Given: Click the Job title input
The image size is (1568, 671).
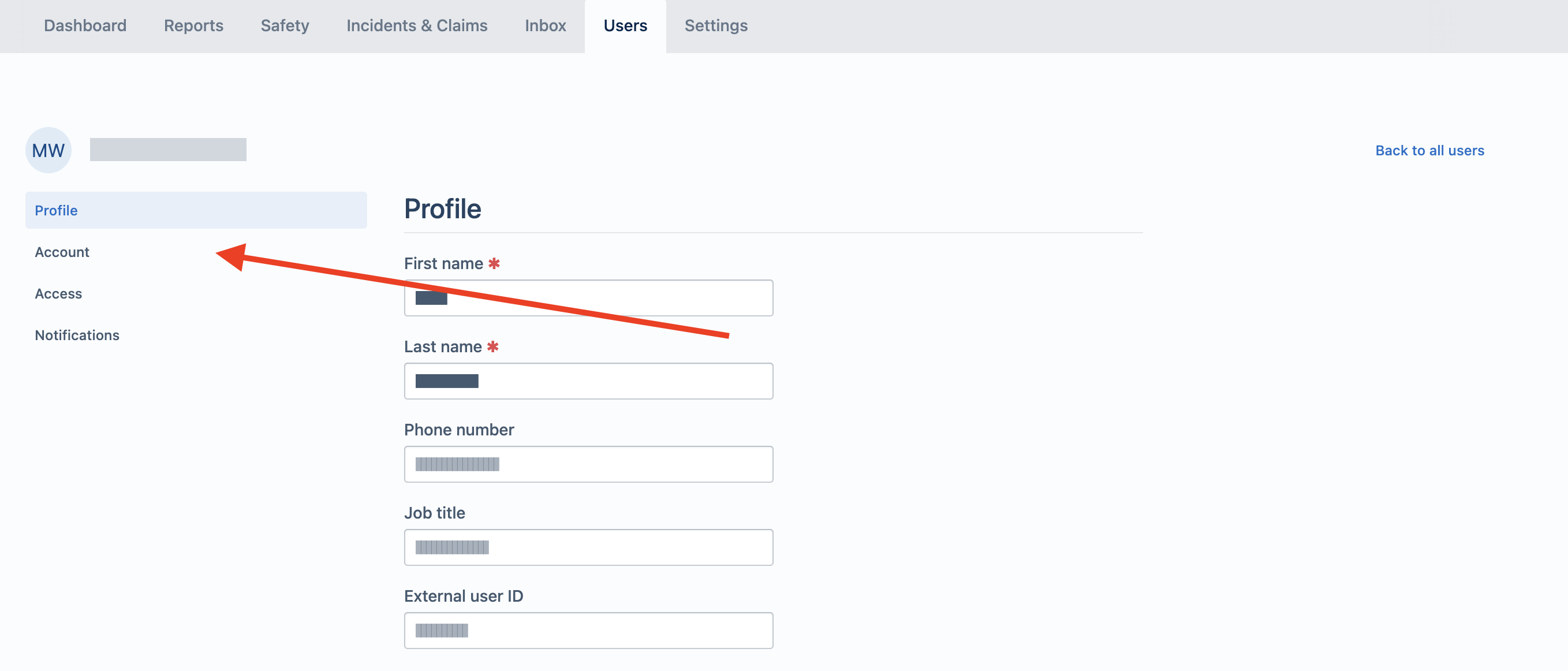Looking at the screenshot, I should [588, 547].
